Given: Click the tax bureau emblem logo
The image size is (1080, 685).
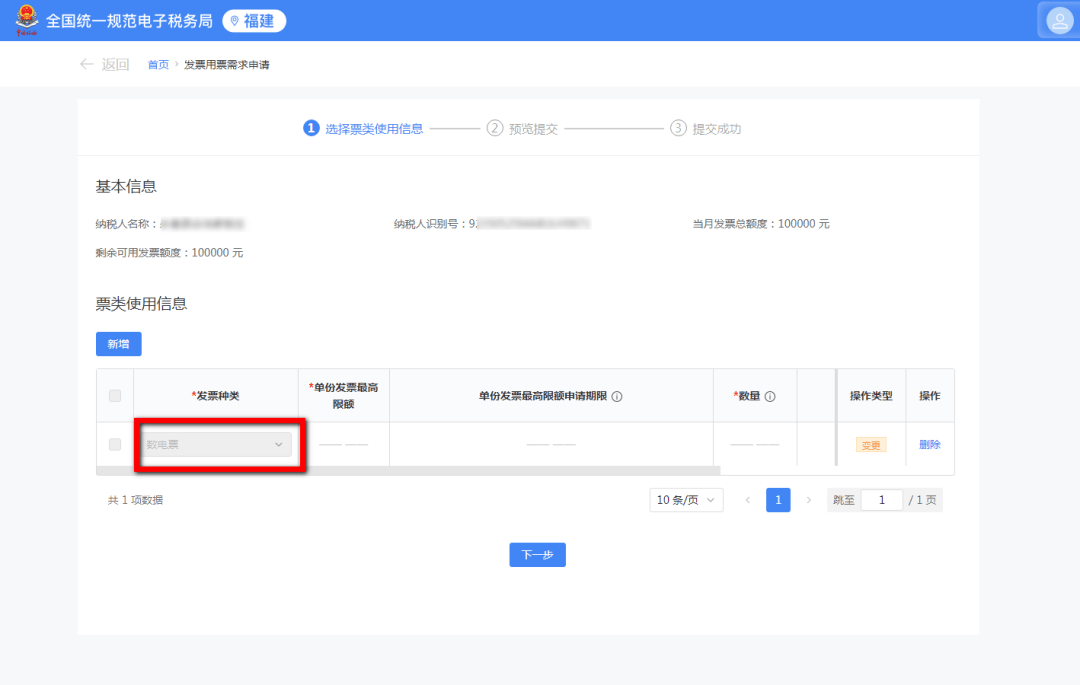Looking at the screenshot, I should (27, 20).
